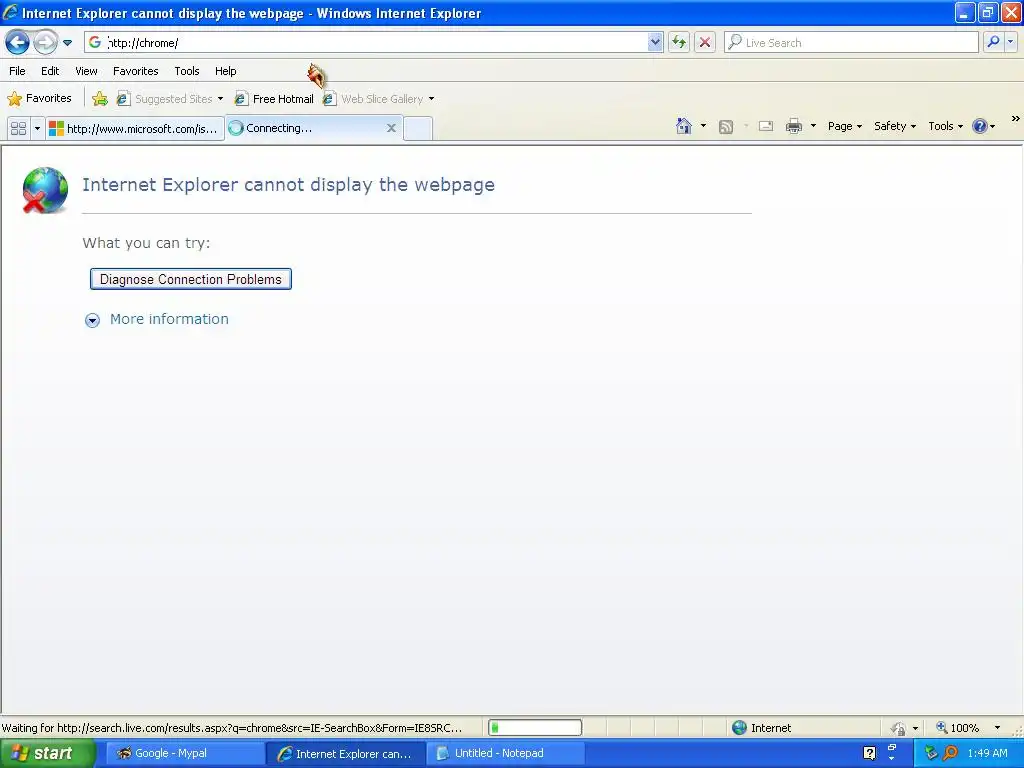
Task: Expand the Web Slice Gallery dropdown arrow
Action: tap(431, 99)
